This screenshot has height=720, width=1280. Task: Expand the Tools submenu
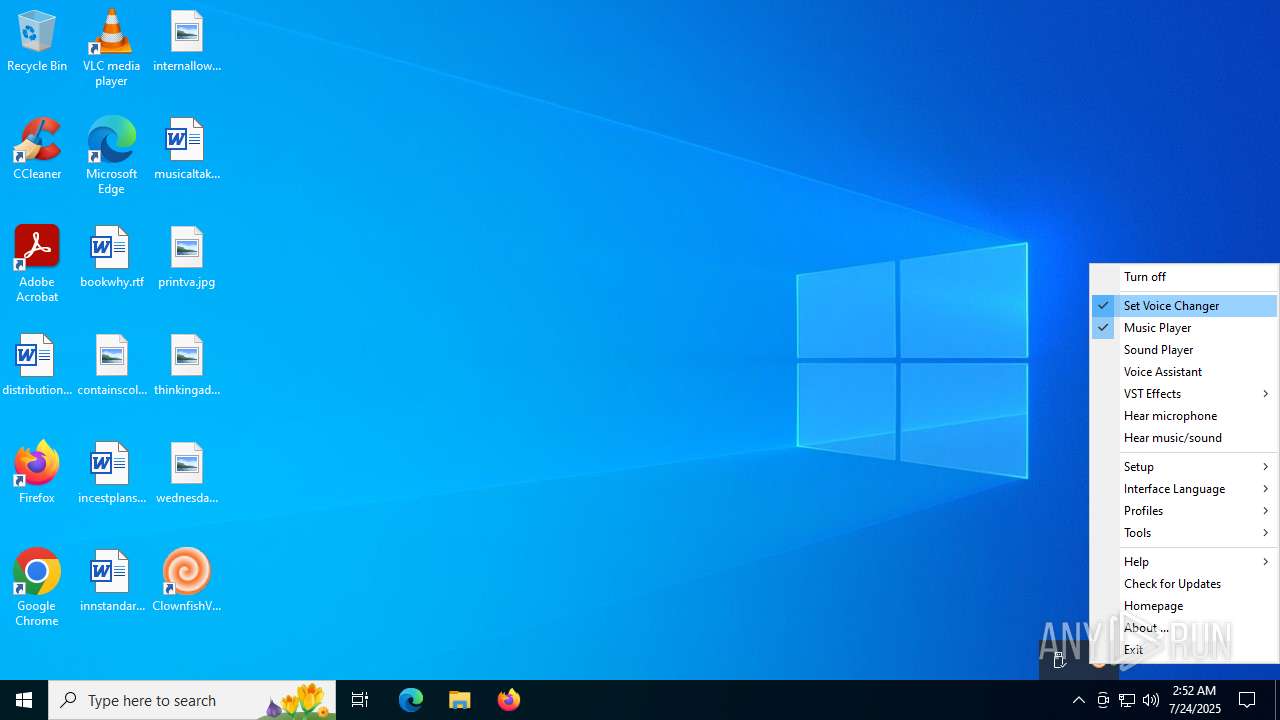pyautogui.click(x=1184, y=533)
